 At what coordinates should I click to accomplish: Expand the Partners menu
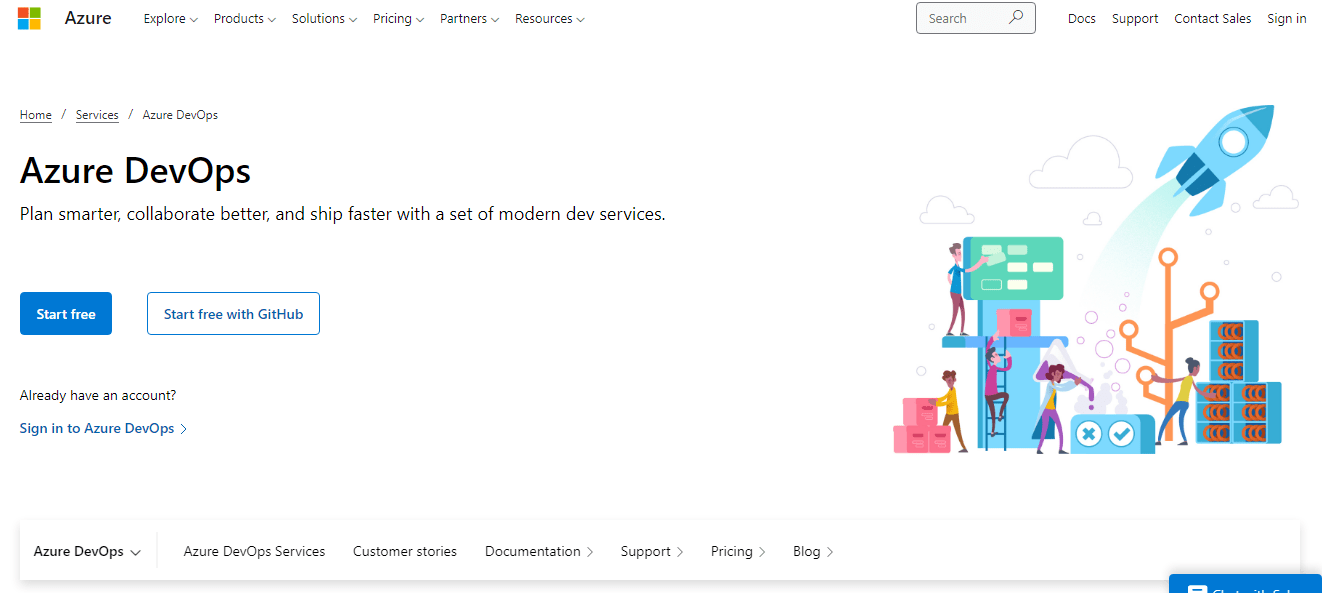(470, 18)
